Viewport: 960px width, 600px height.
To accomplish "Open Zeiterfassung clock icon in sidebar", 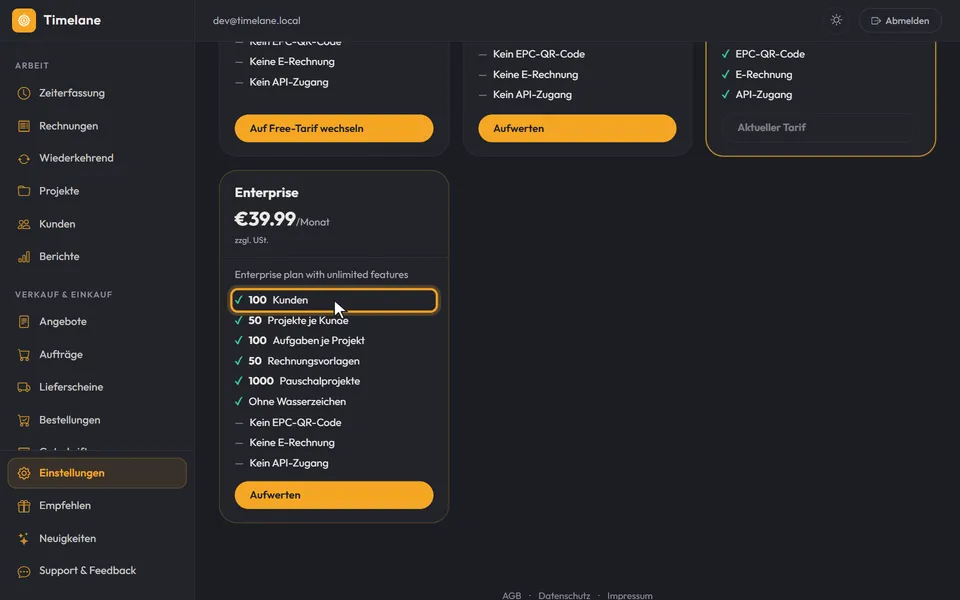I will tap(24, 93).
